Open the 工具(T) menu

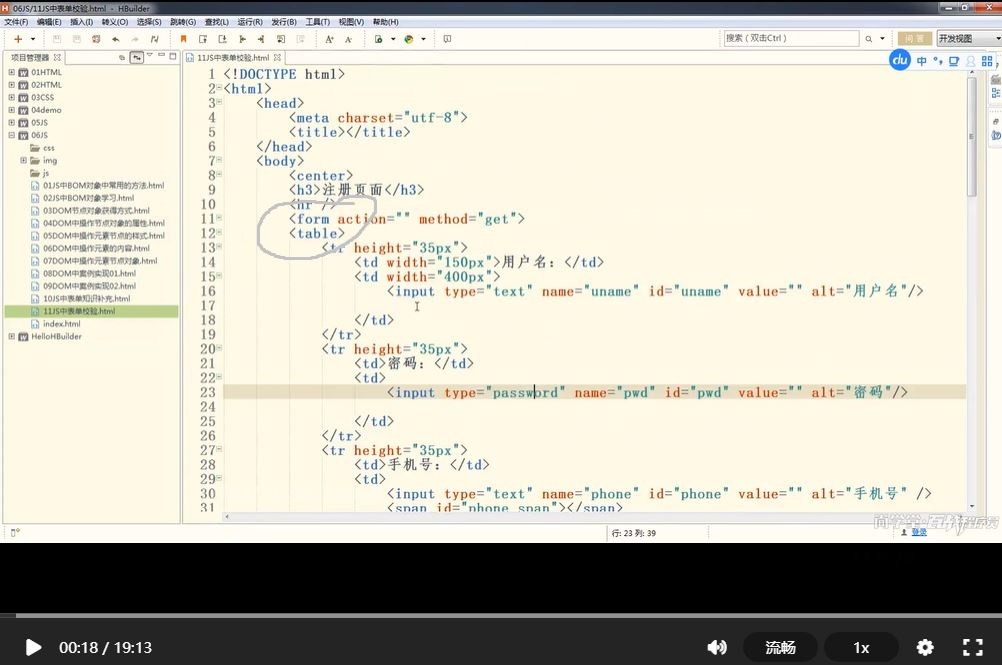(x=318, y=22)
